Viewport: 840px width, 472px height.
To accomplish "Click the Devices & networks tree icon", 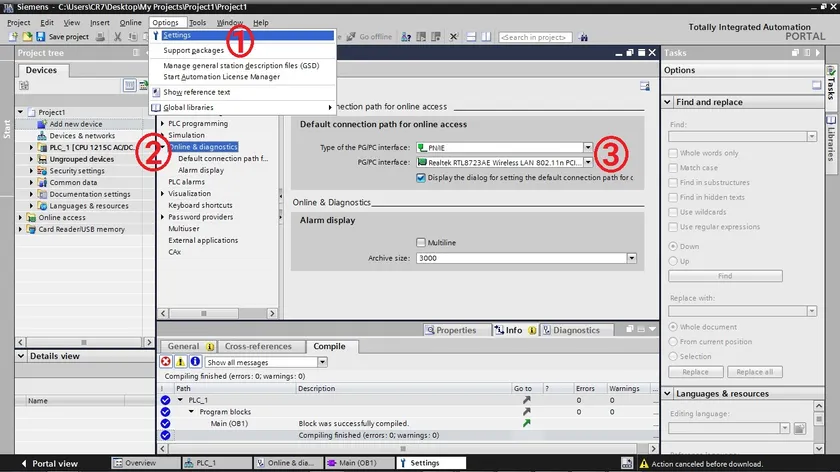I will coord(42,136).
